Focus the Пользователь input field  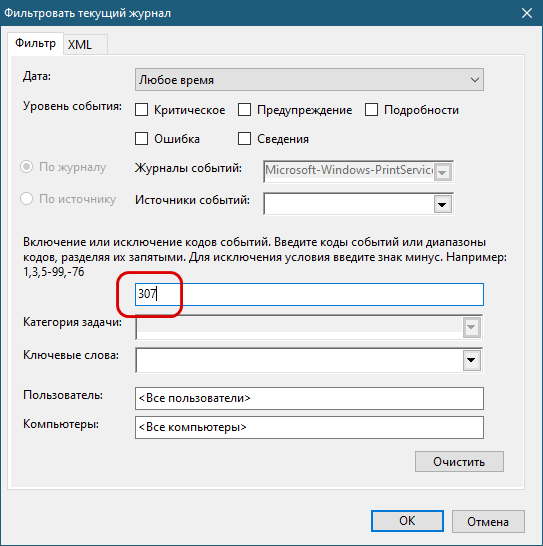(309, 398)
